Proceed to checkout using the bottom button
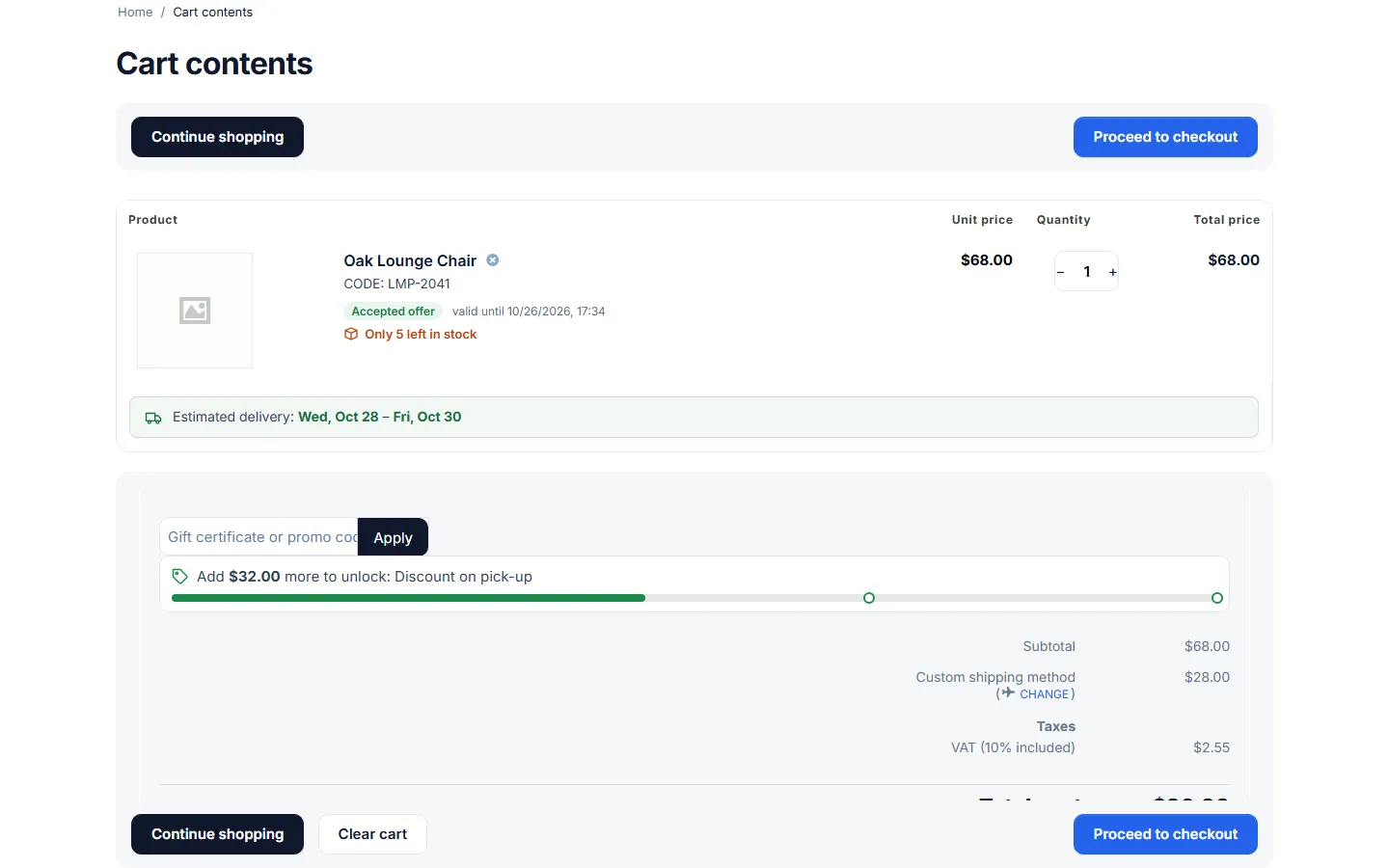 (x=1165, y=834)
